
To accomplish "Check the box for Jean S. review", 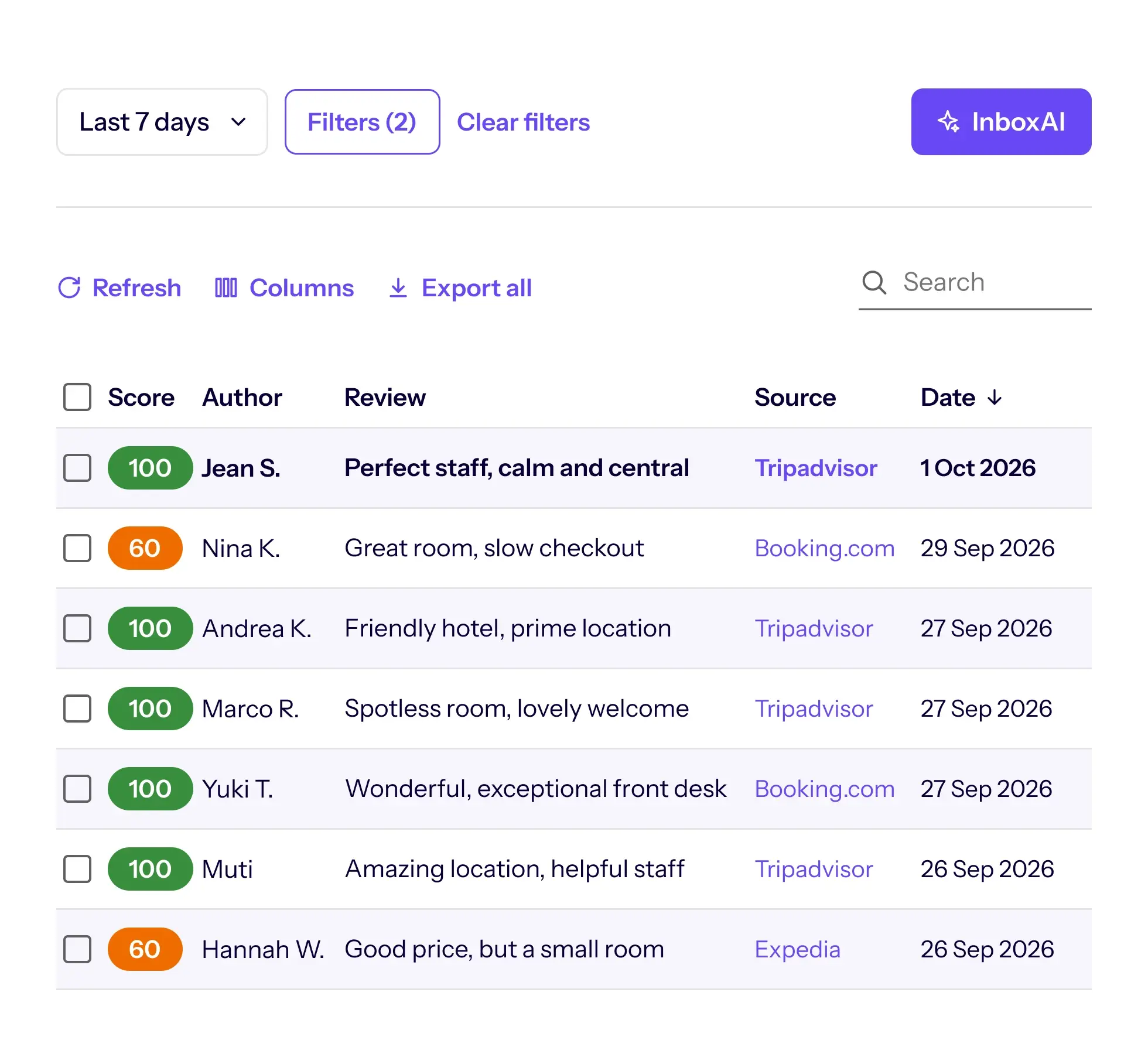I will pos(77,468).
